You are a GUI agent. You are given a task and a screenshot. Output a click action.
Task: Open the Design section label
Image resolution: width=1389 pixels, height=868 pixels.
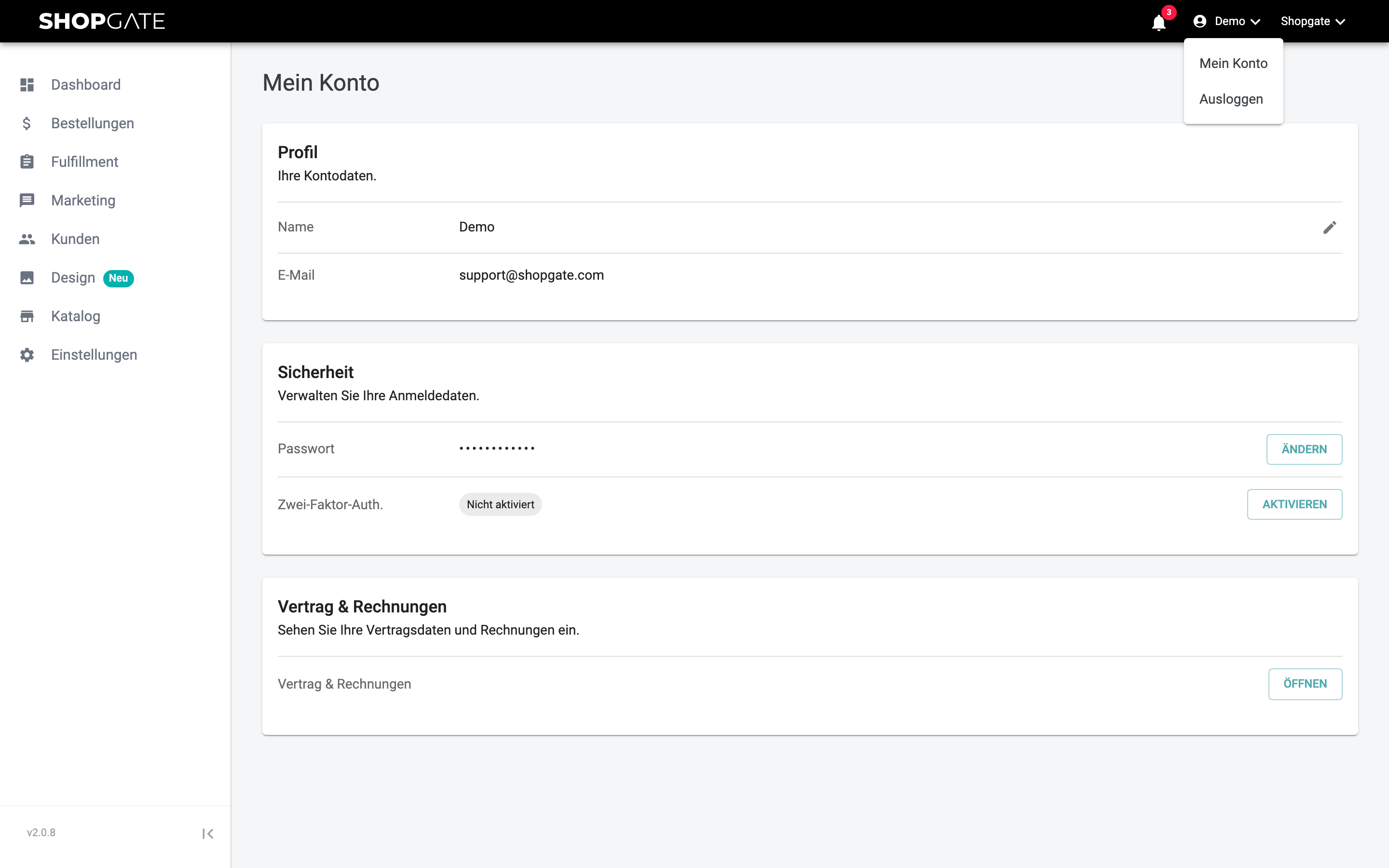click(x=73, y=278)
